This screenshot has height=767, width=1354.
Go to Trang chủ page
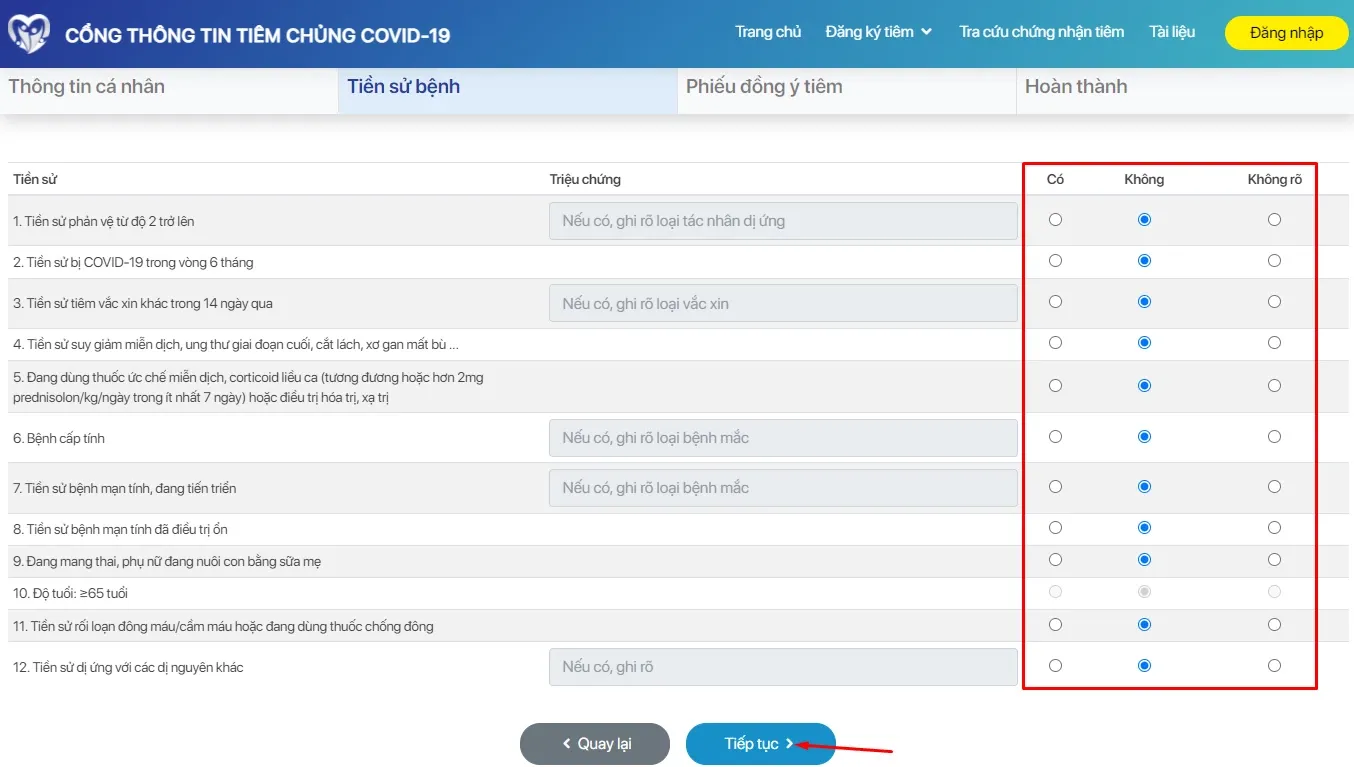768,32
